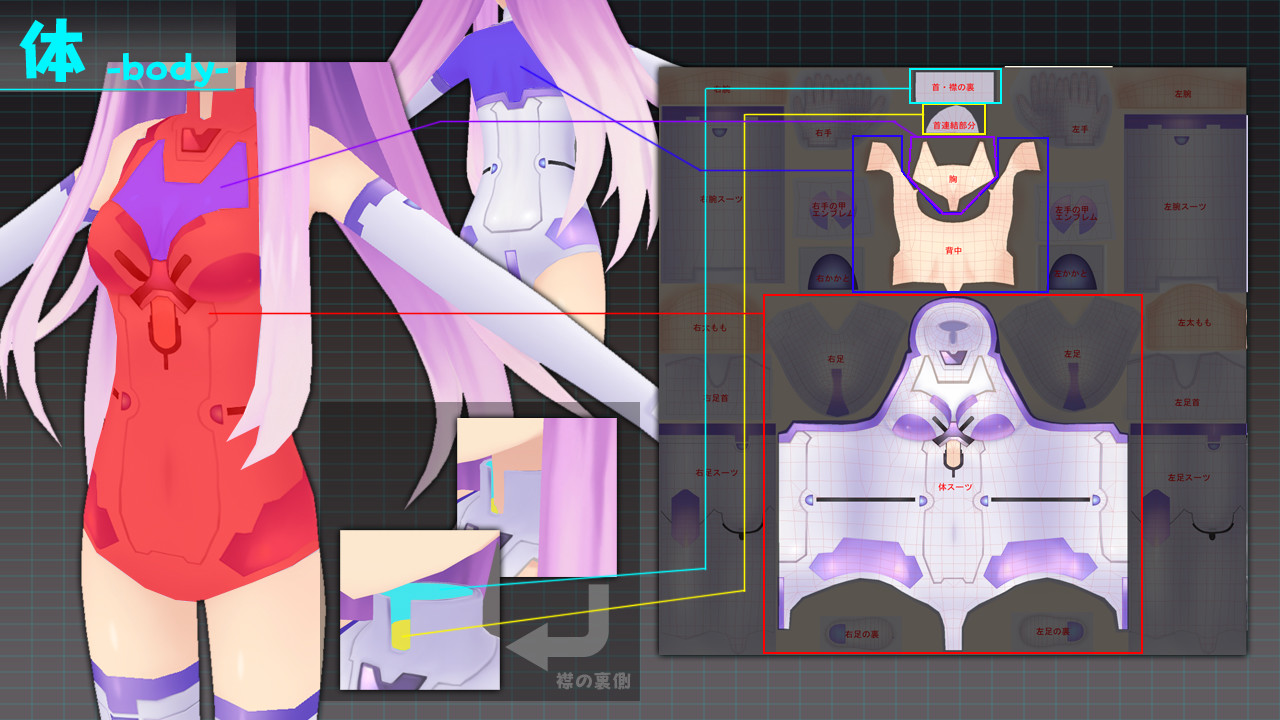Select the 右足の裏 sole label
Image resolution: width=1280 pixels, height=720 pixels.
click(x=861, y=634)
